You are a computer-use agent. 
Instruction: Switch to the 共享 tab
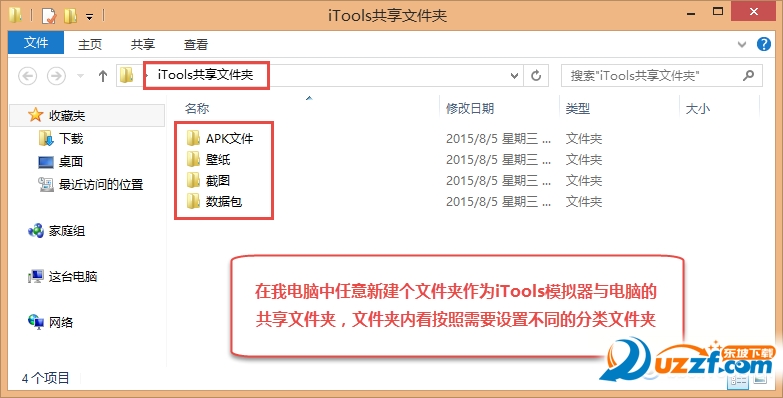pyautogui.click(x=143, y=44)
